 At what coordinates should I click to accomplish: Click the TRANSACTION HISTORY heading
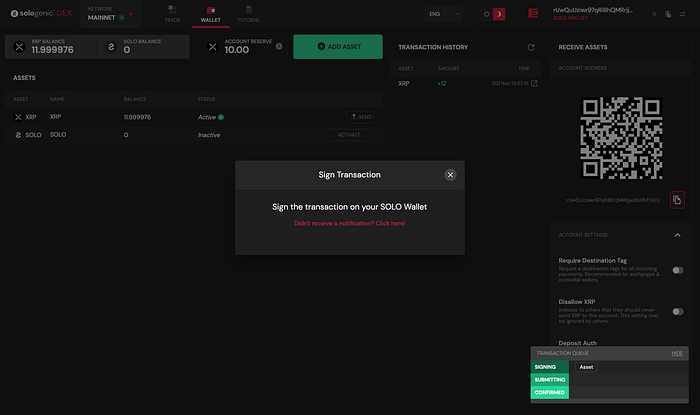(433, 47)
